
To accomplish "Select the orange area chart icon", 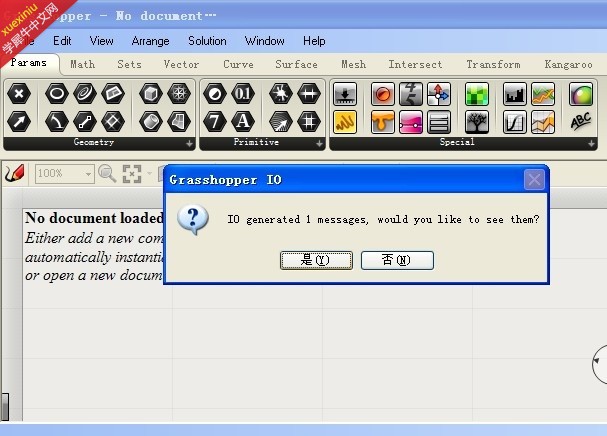I will click(543, 122).
